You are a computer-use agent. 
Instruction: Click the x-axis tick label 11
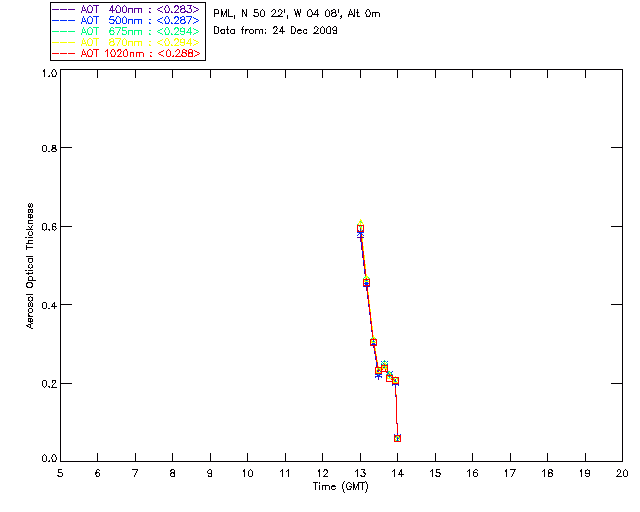(285, 473)
